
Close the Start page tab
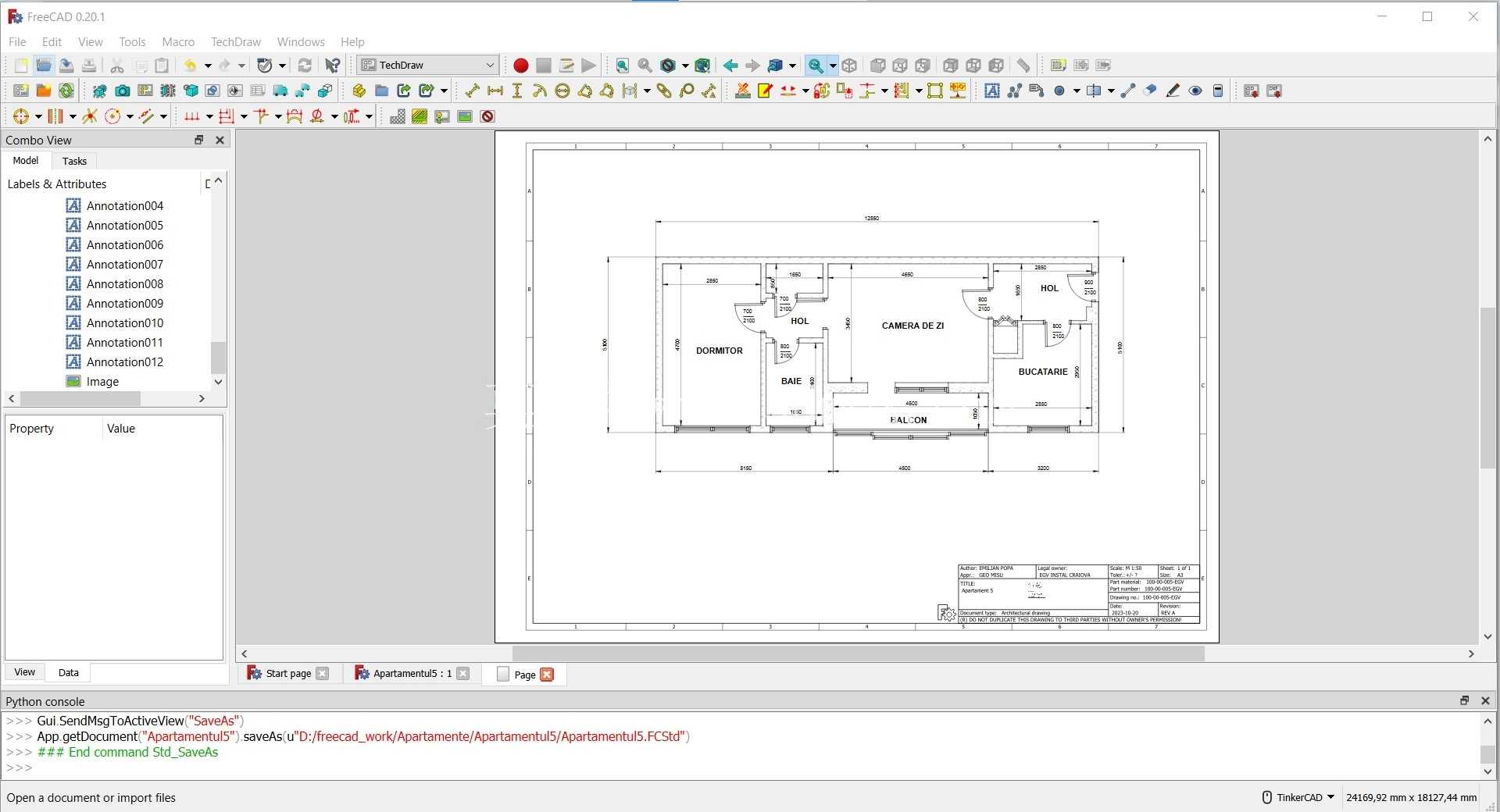click(323, 673)
